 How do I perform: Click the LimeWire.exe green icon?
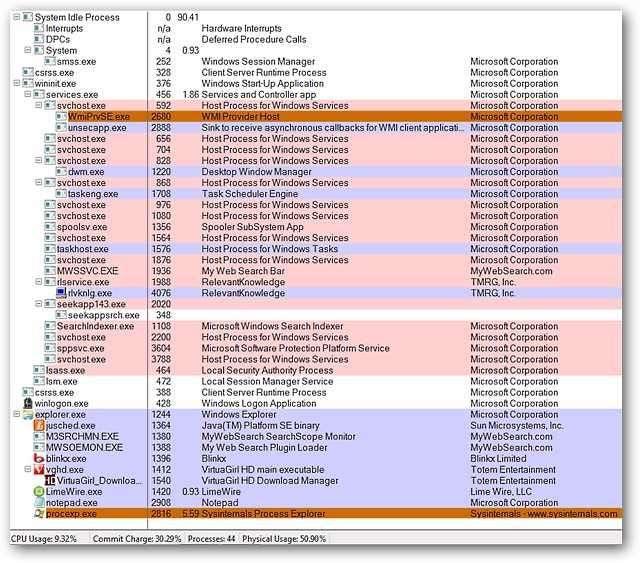point(39,492)
